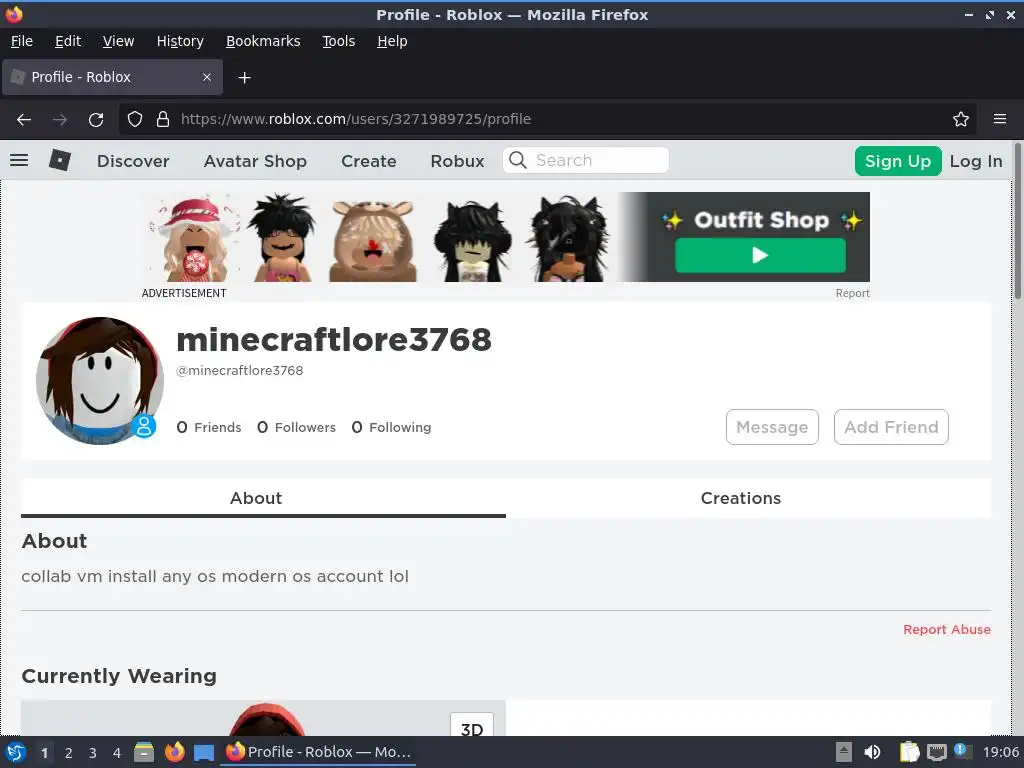Open notification info tray icon

tap(962, 751)
